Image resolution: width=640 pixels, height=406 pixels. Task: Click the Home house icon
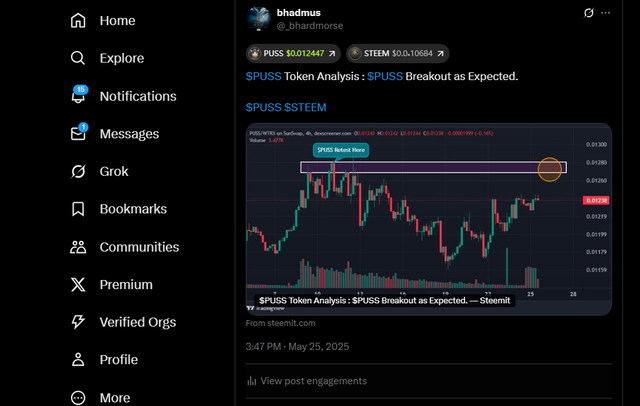(x=78, y=20)
